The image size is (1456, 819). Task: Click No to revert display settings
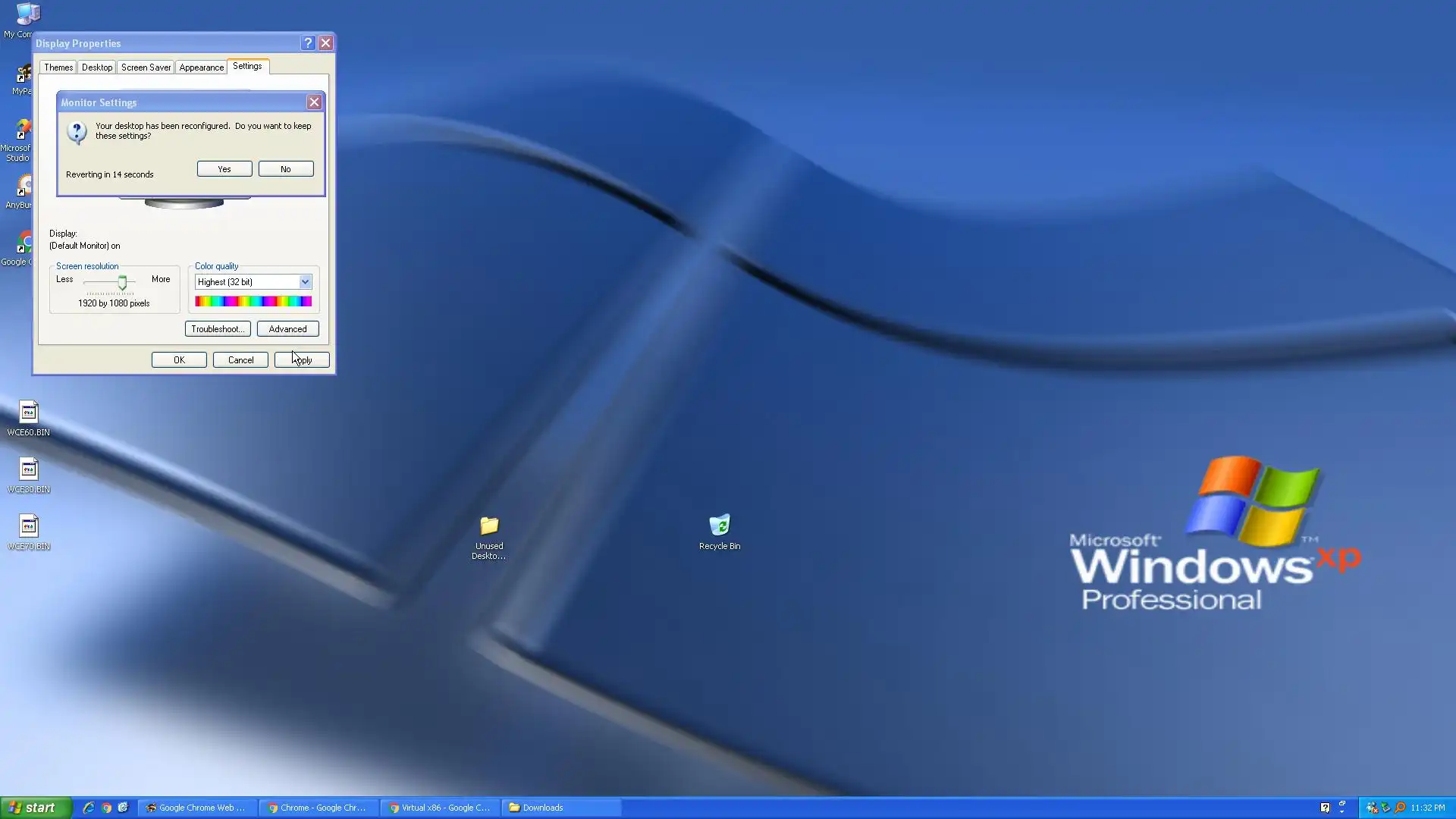286,169
